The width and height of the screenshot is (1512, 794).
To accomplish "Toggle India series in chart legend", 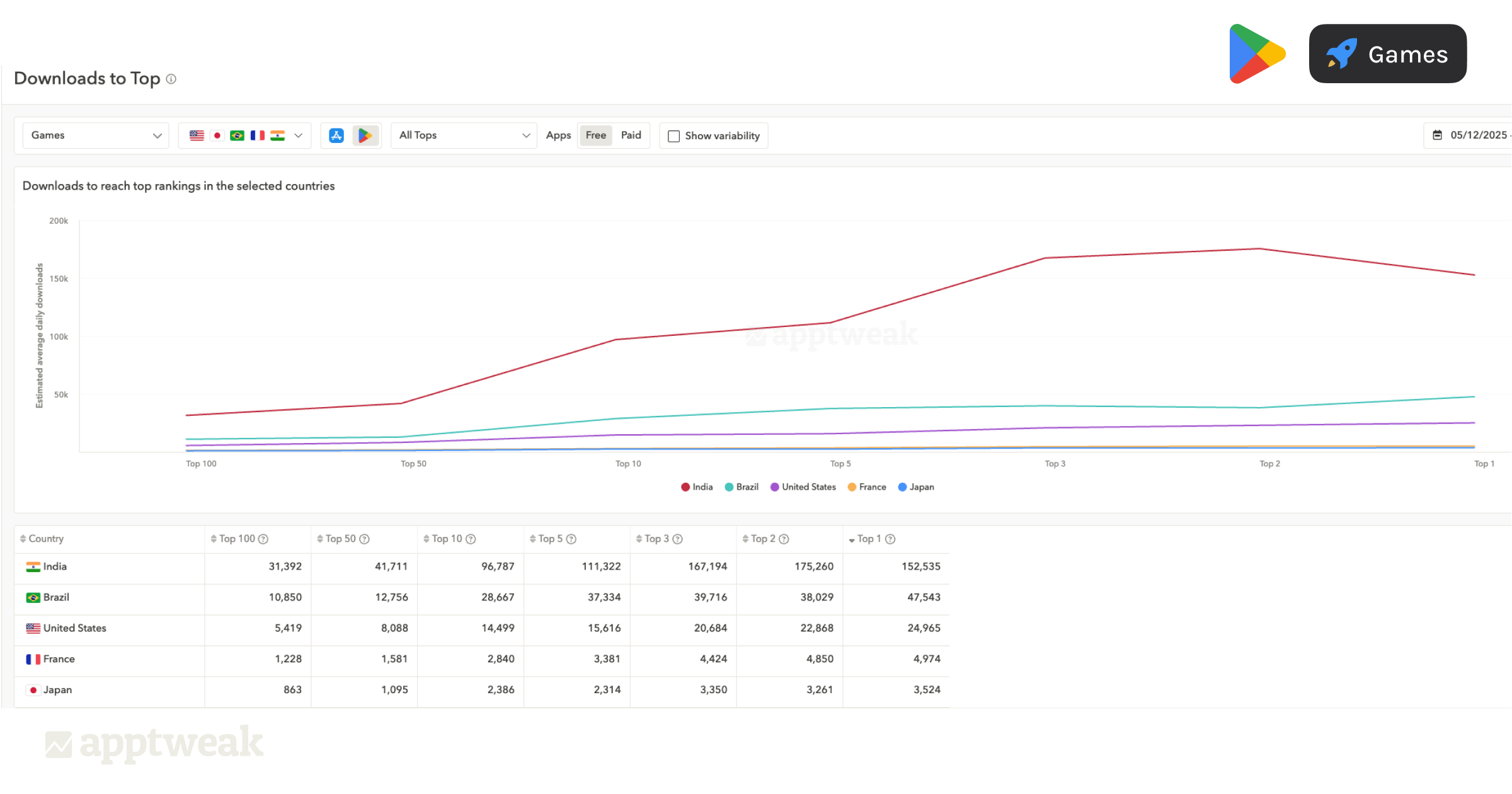I will tap(697, 487).
